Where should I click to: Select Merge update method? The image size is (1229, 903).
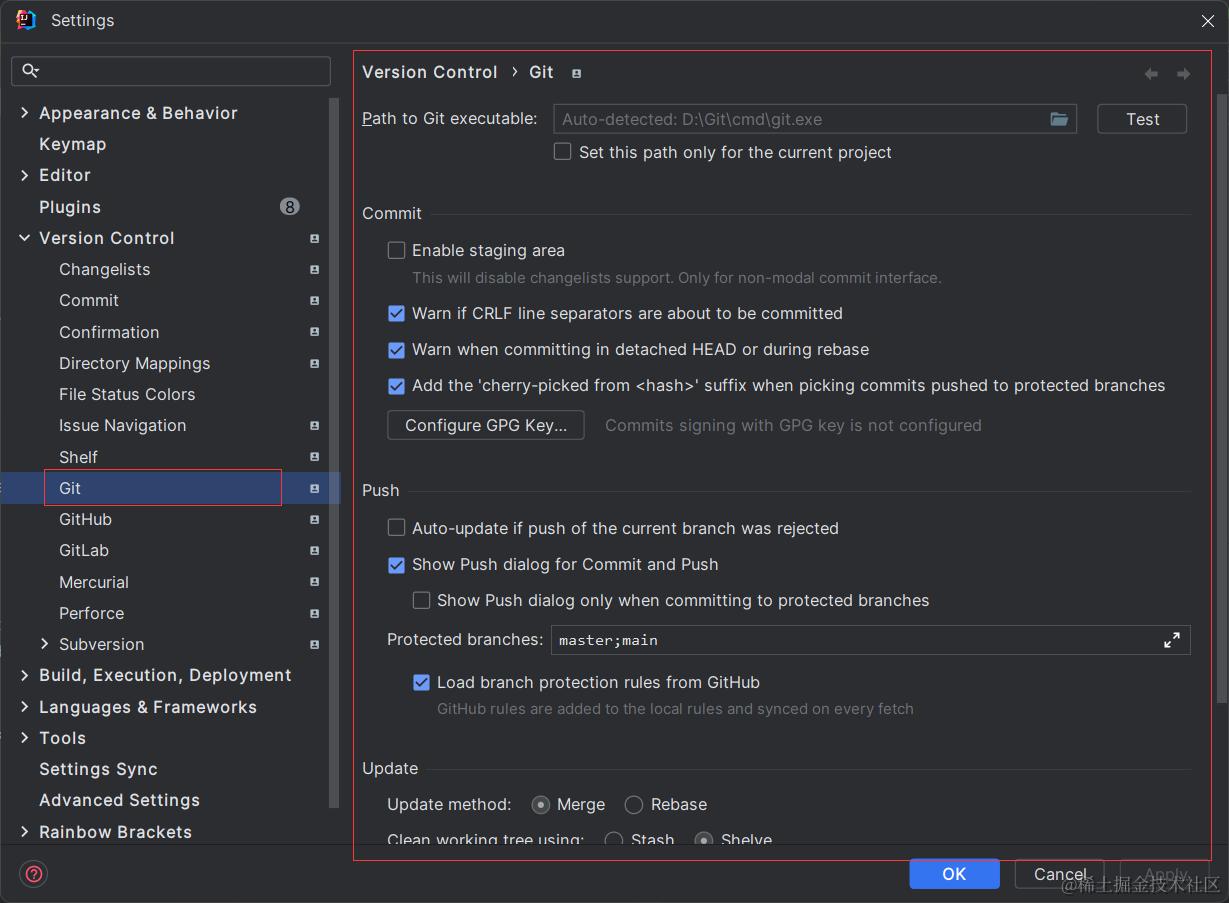point(541,804)
